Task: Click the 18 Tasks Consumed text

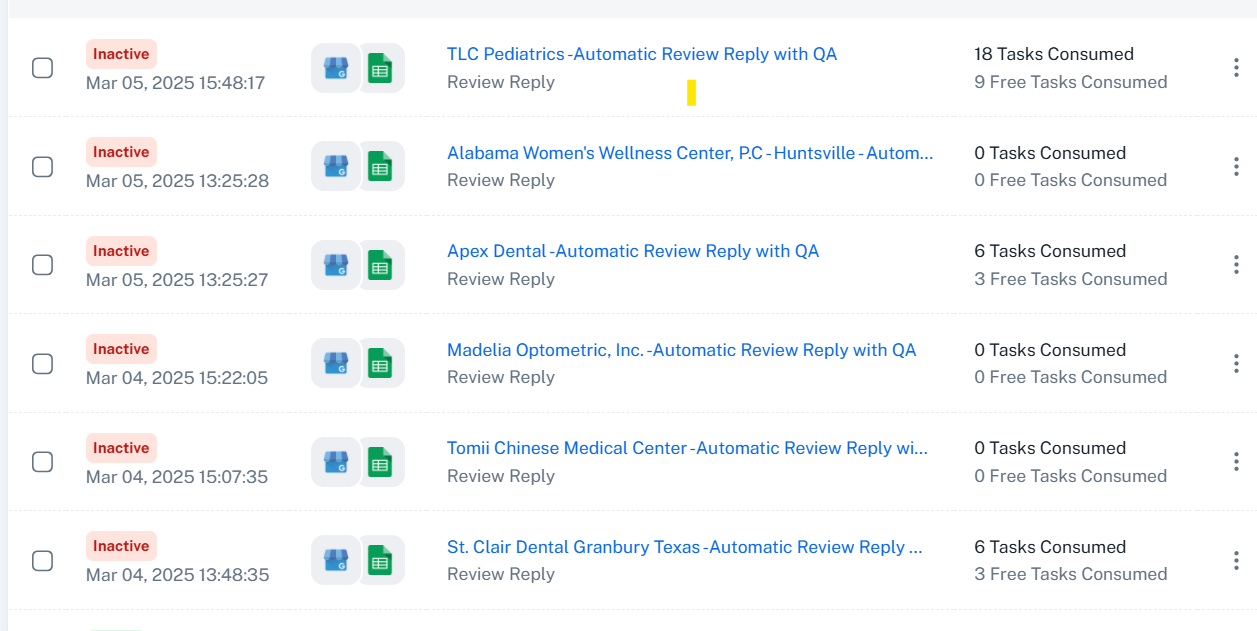Action: (1054, 54)
